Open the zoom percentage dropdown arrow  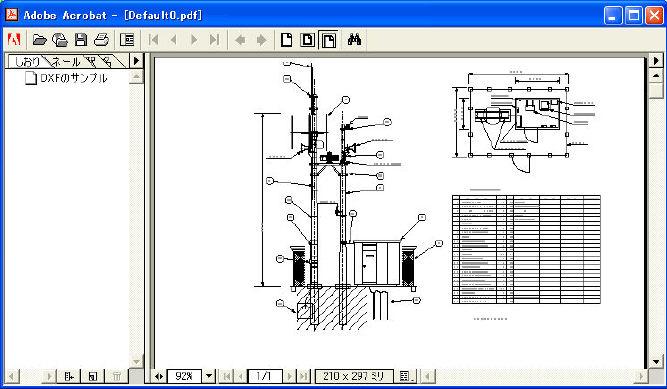pyautogui.click(x=209, y=376)
